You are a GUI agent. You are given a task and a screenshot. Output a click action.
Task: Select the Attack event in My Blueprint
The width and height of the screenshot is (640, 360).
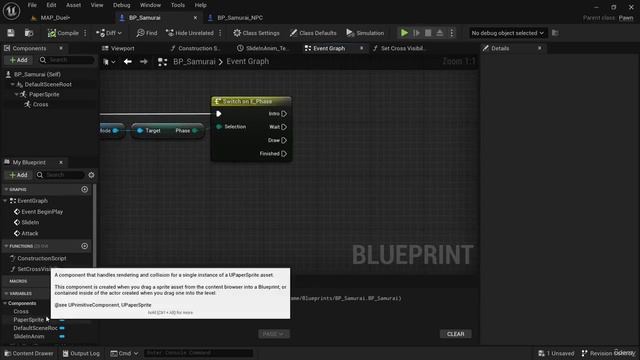coord(30,233)
